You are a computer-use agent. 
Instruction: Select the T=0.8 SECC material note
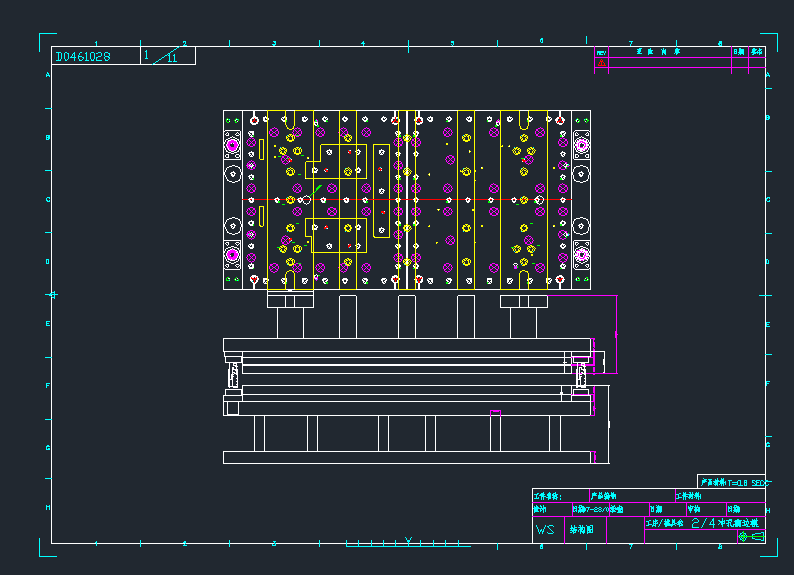pos(731,482)
